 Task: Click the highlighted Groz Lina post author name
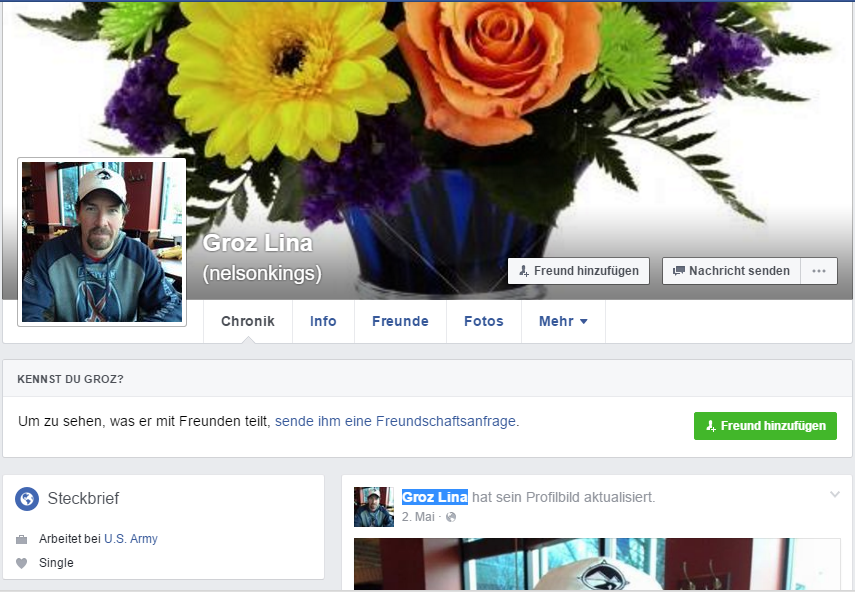coord(435,497)
